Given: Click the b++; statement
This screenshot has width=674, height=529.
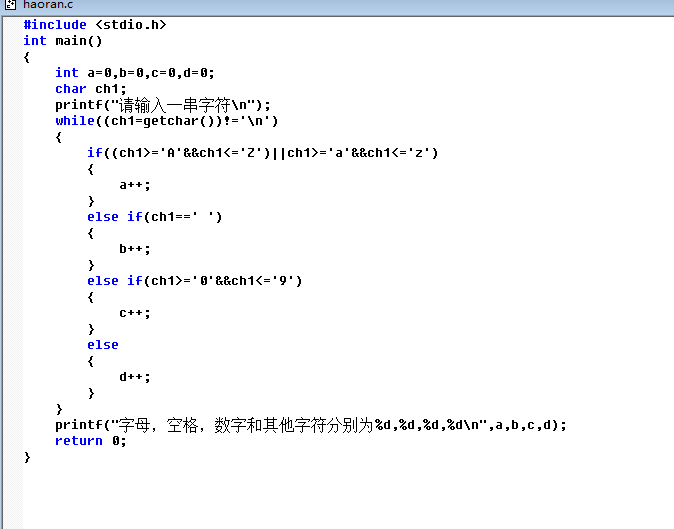Looking at the screenshot, I should (x=135, y=249).
